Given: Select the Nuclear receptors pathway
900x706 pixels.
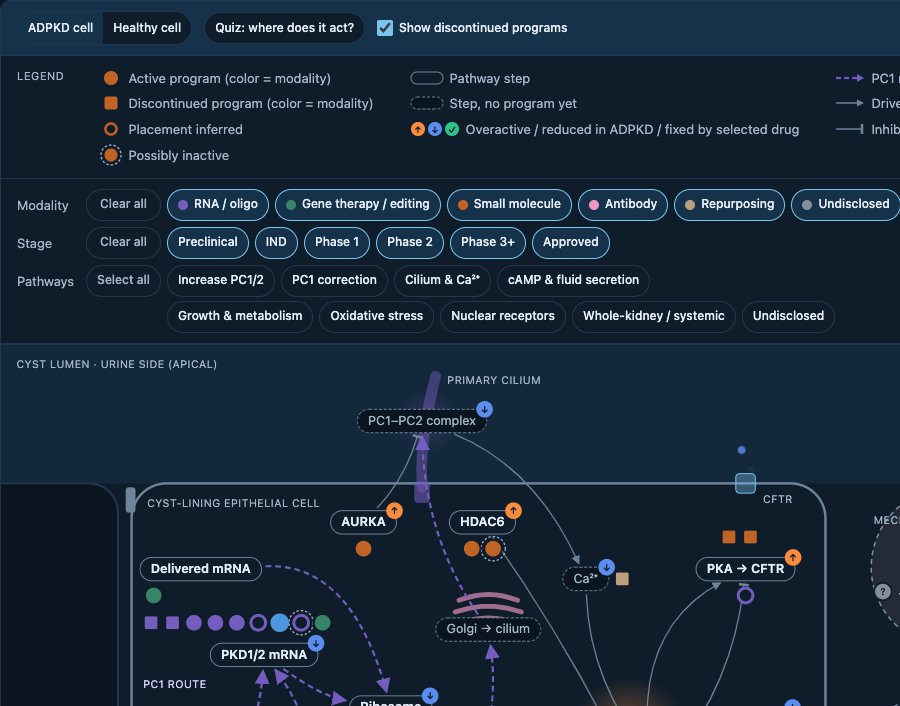Looking at the screenshot, I should coord(503,316).
